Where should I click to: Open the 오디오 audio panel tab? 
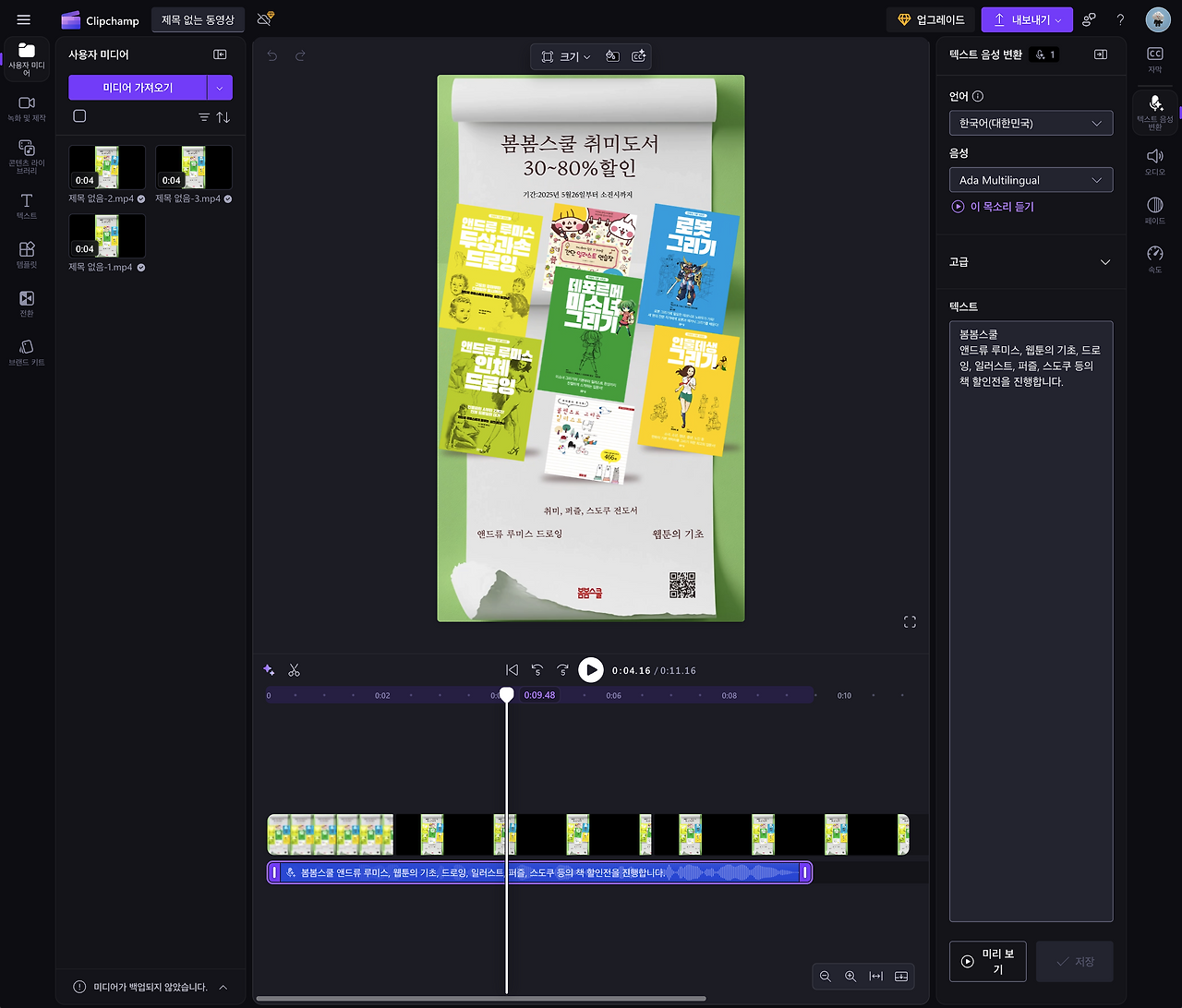pyautogui.click(x=1154, y=162)
